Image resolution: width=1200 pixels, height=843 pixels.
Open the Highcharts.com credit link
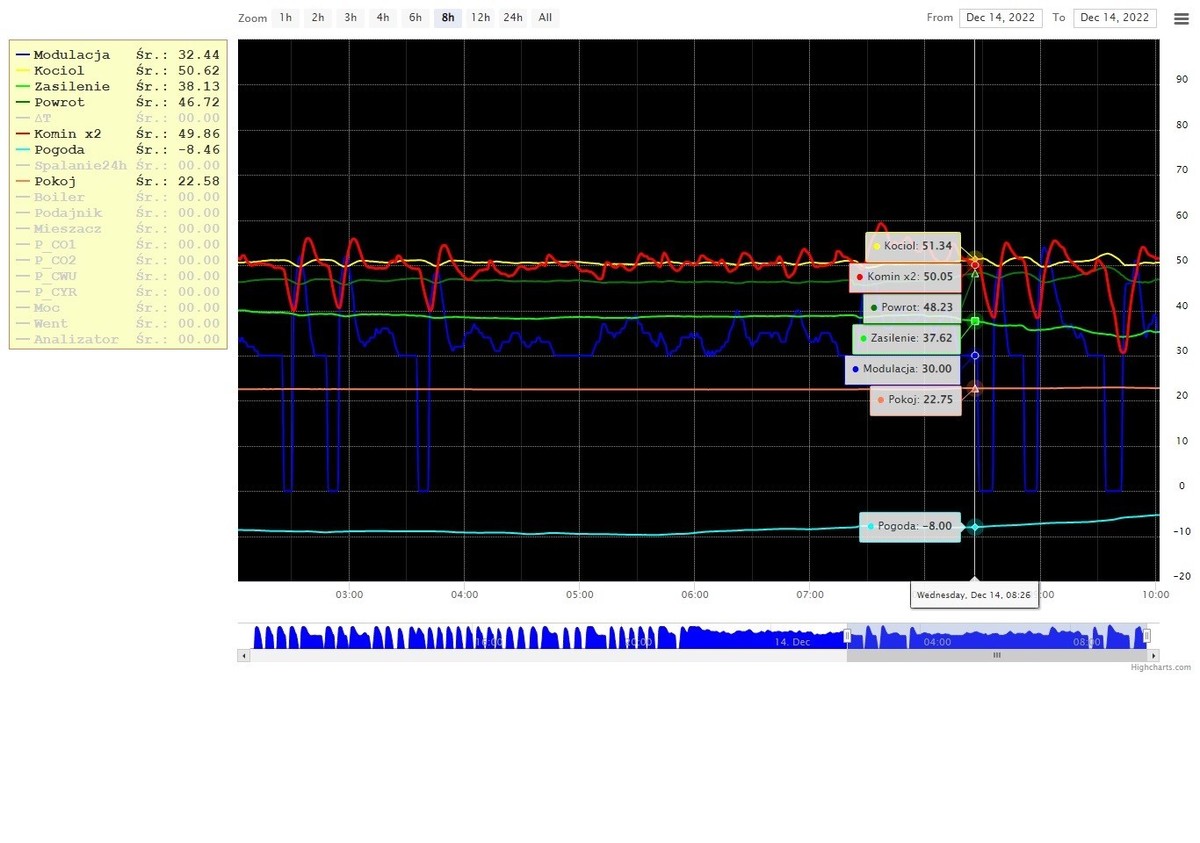[1160, 667]
